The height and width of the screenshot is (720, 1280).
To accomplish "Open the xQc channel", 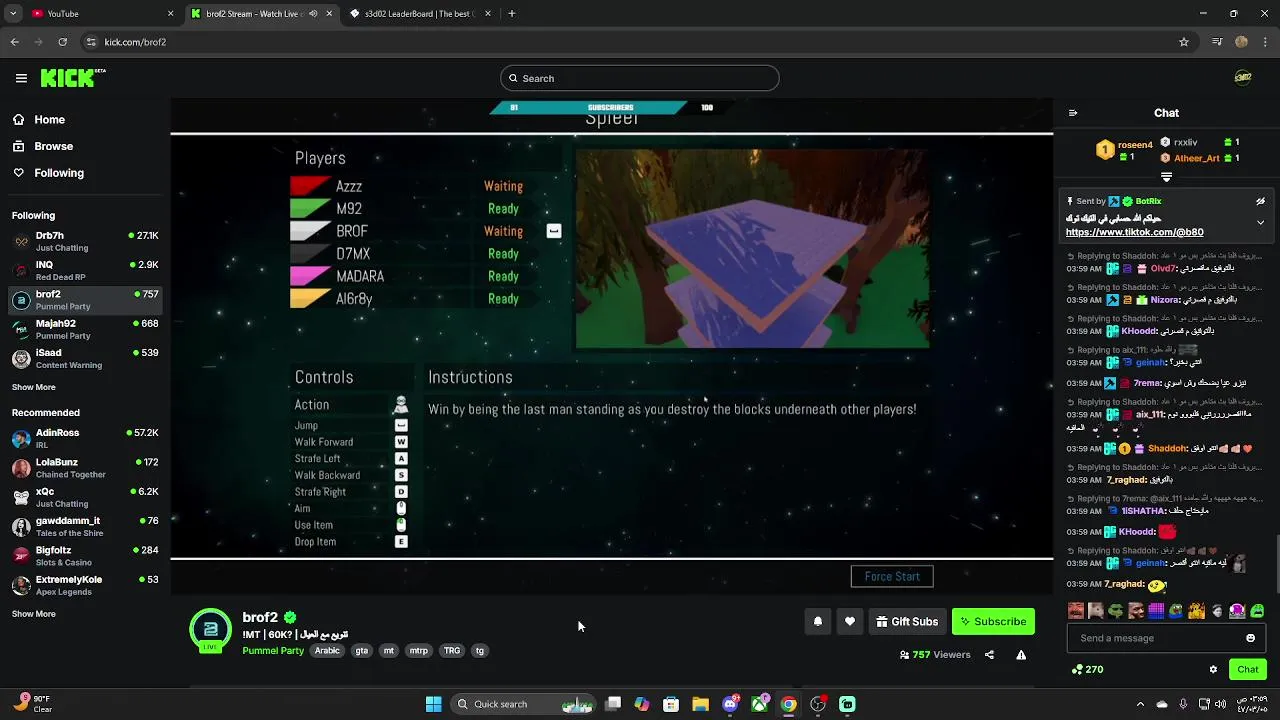I will coord(85,497).
